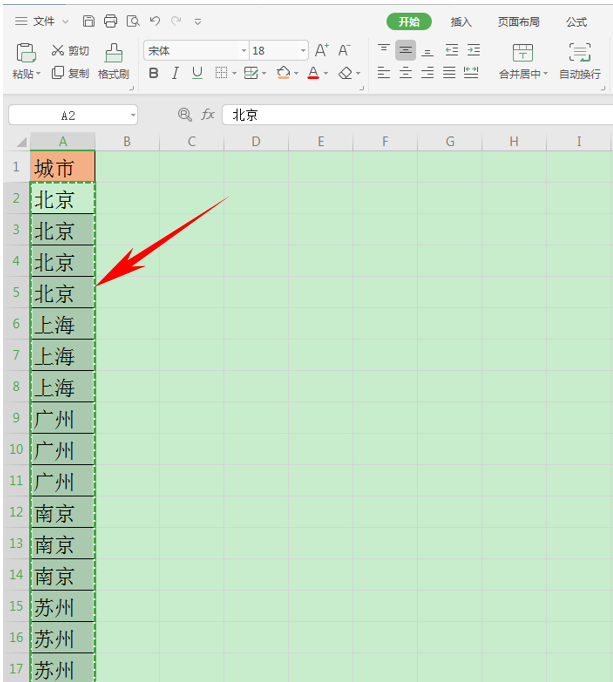
Task: Open the font size 18 dropdown
Action: 303,50
